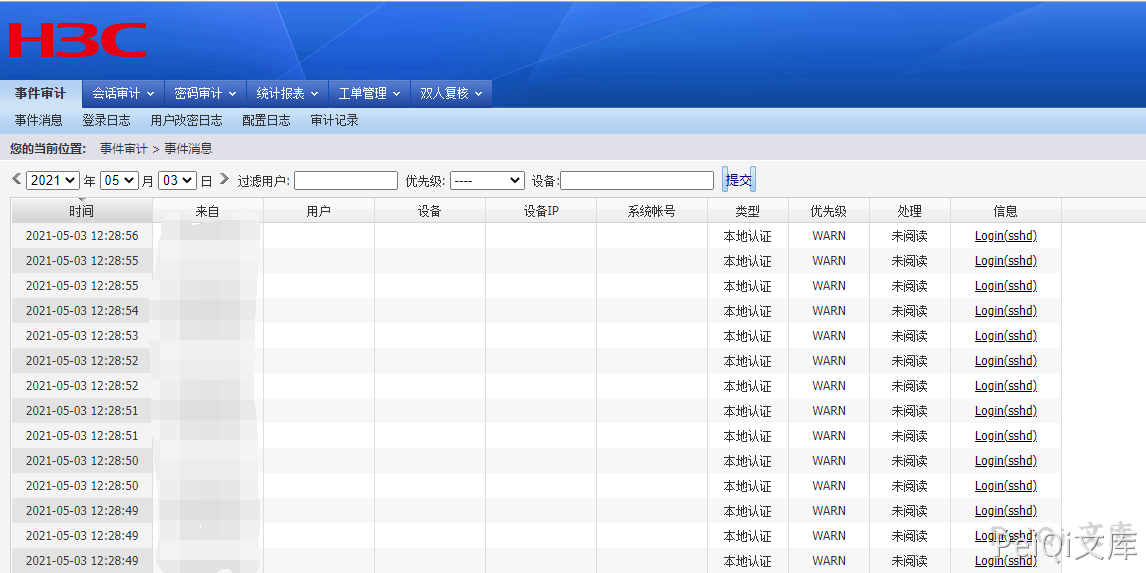
Task: Open the year 2021 dropdown
Action: pos(53,181)
